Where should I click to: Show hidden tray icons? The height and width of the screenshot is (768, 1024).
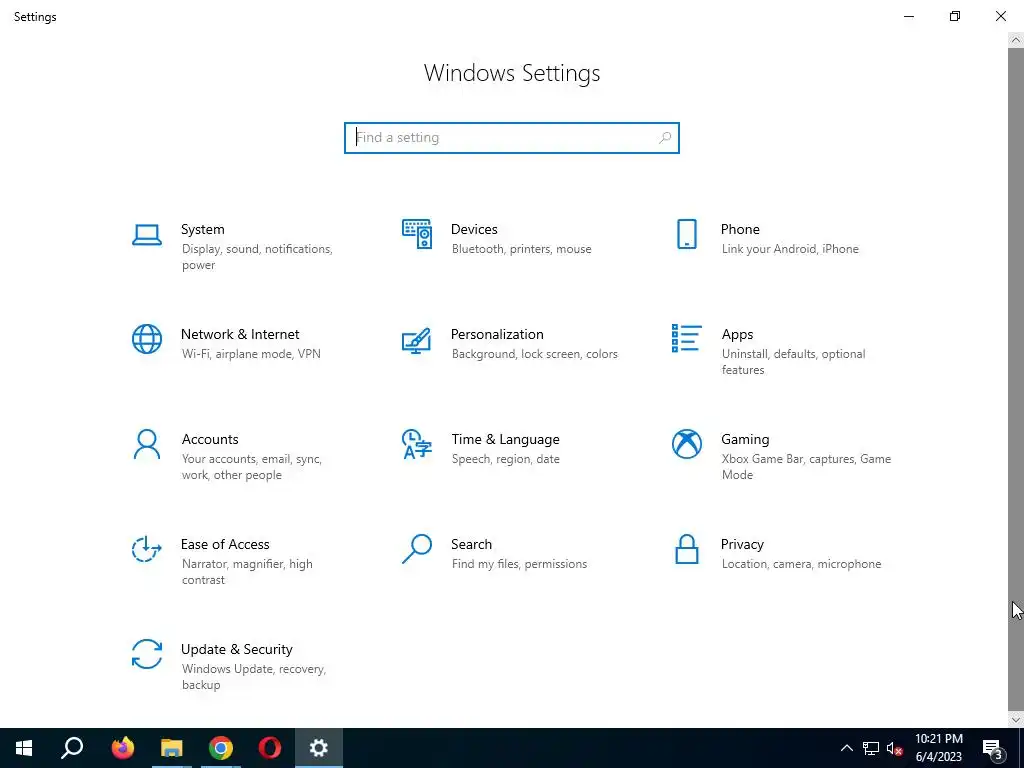pyautogui.click(x=846, y=748)
